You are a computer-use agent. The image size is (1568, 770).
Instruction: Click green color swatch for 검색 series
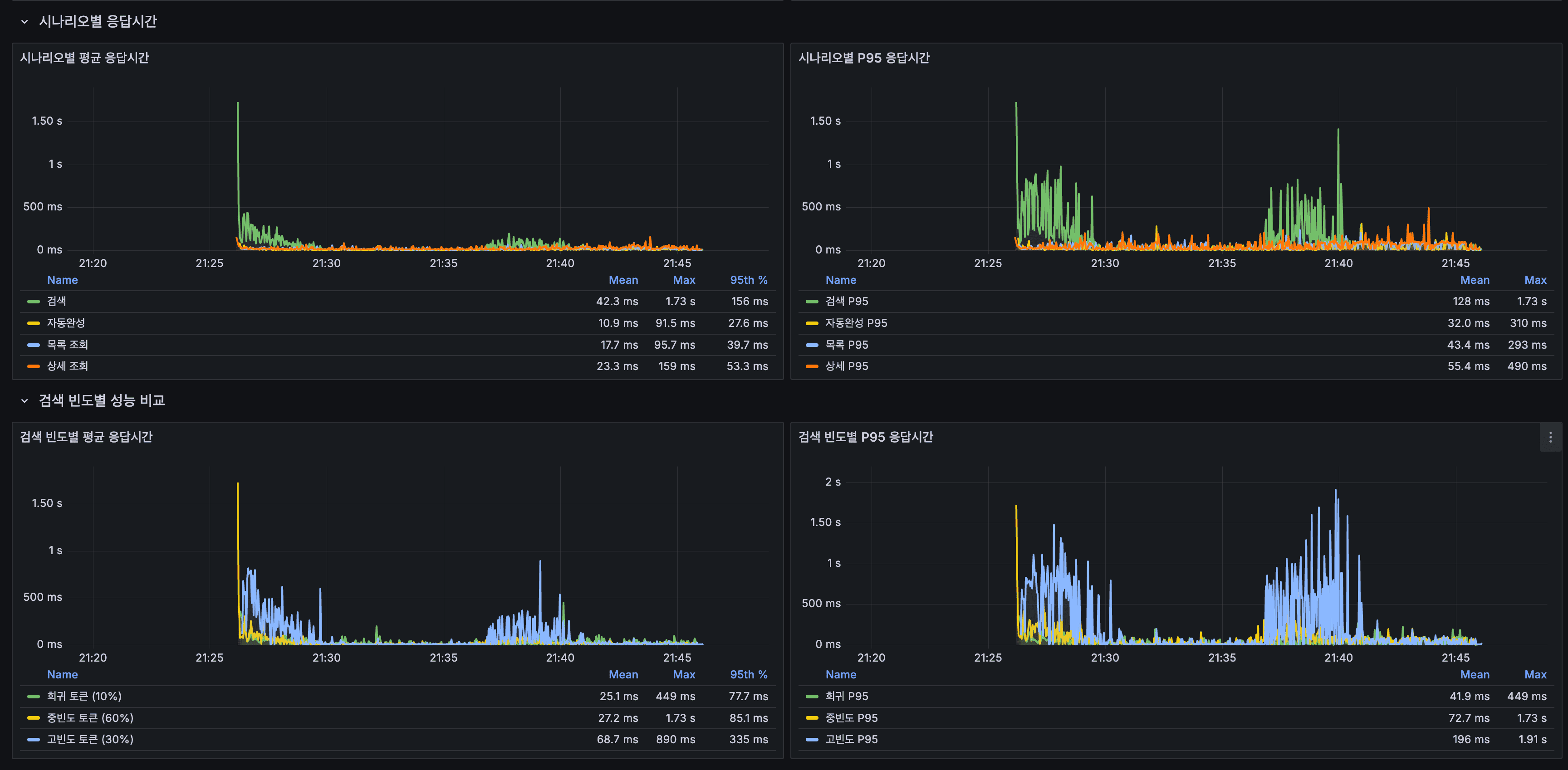[34, 302]
